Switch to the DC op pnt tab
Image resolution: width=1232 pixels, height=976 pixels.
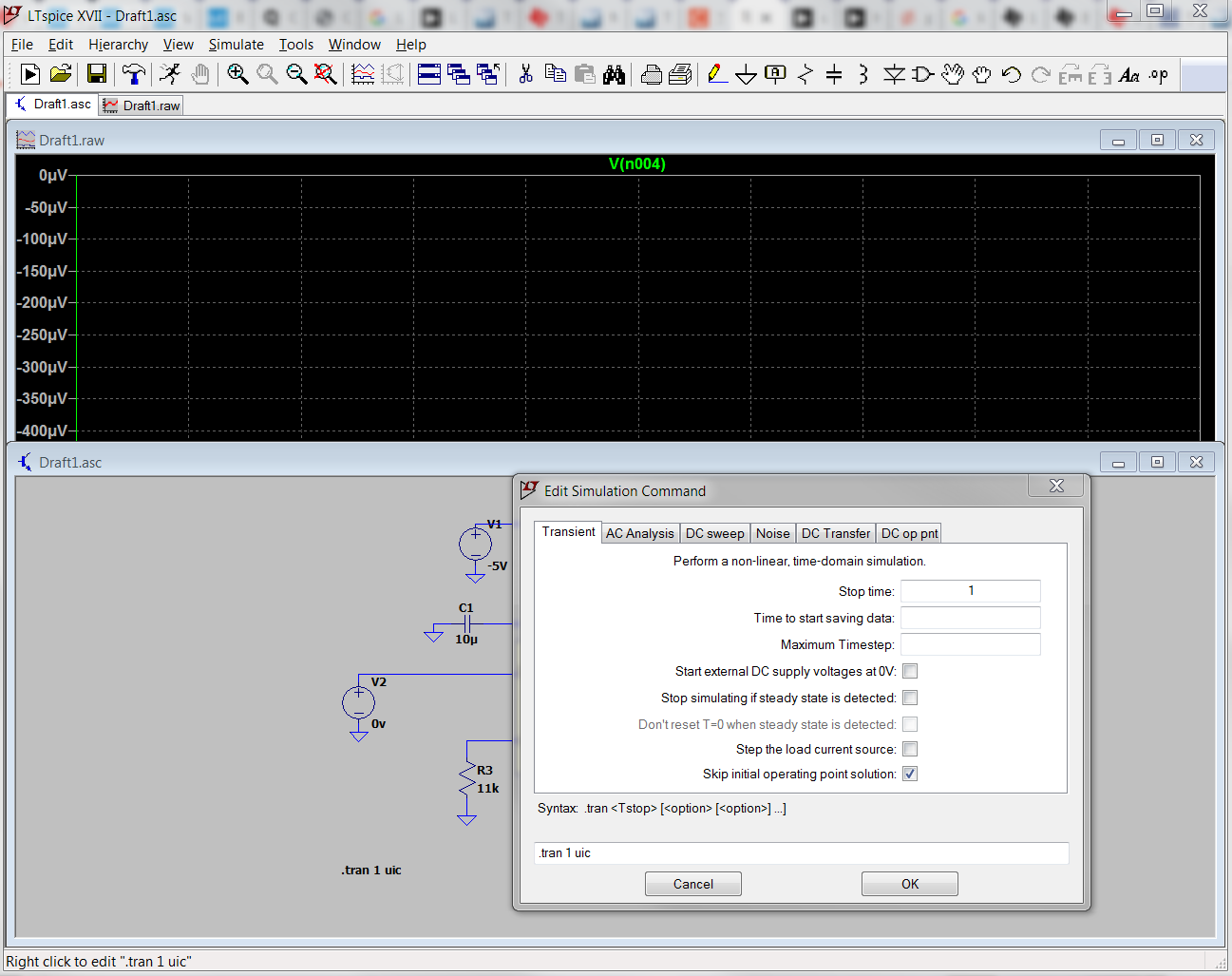(909, 533)
